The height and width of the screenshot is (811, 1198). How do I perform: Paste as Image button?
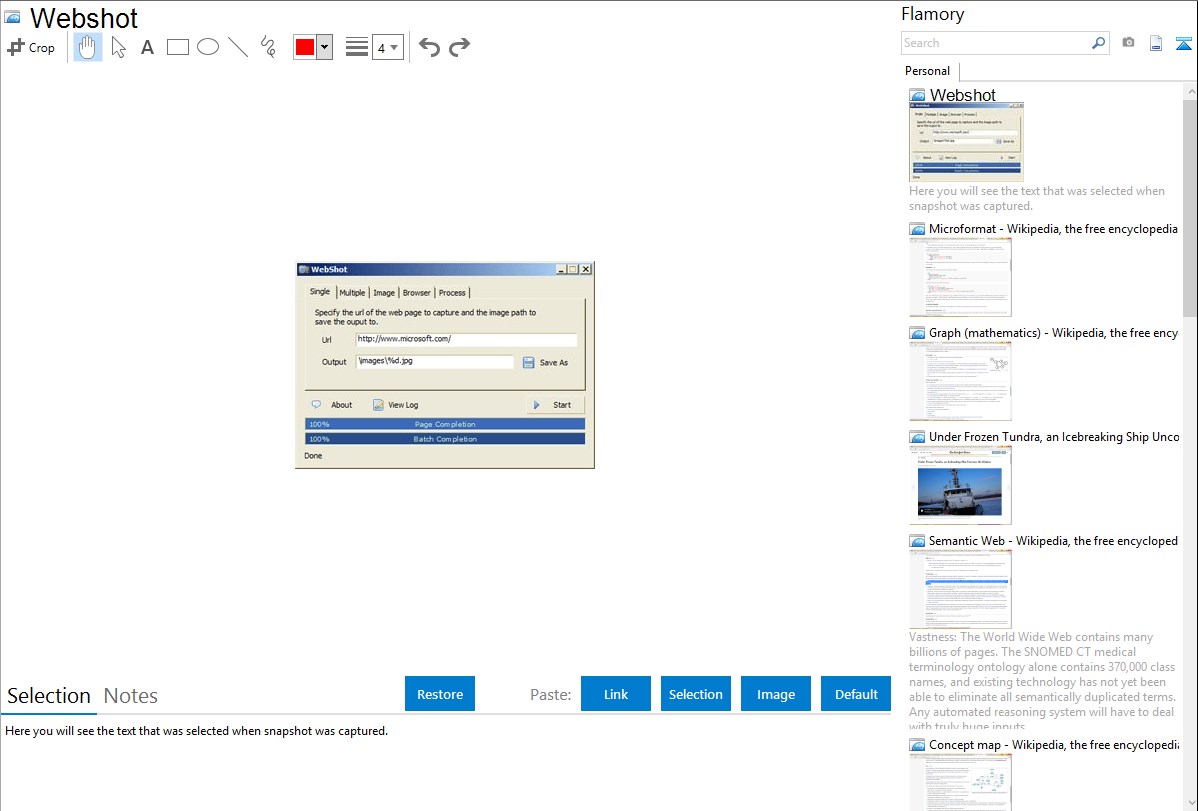(x=775, y=694)
